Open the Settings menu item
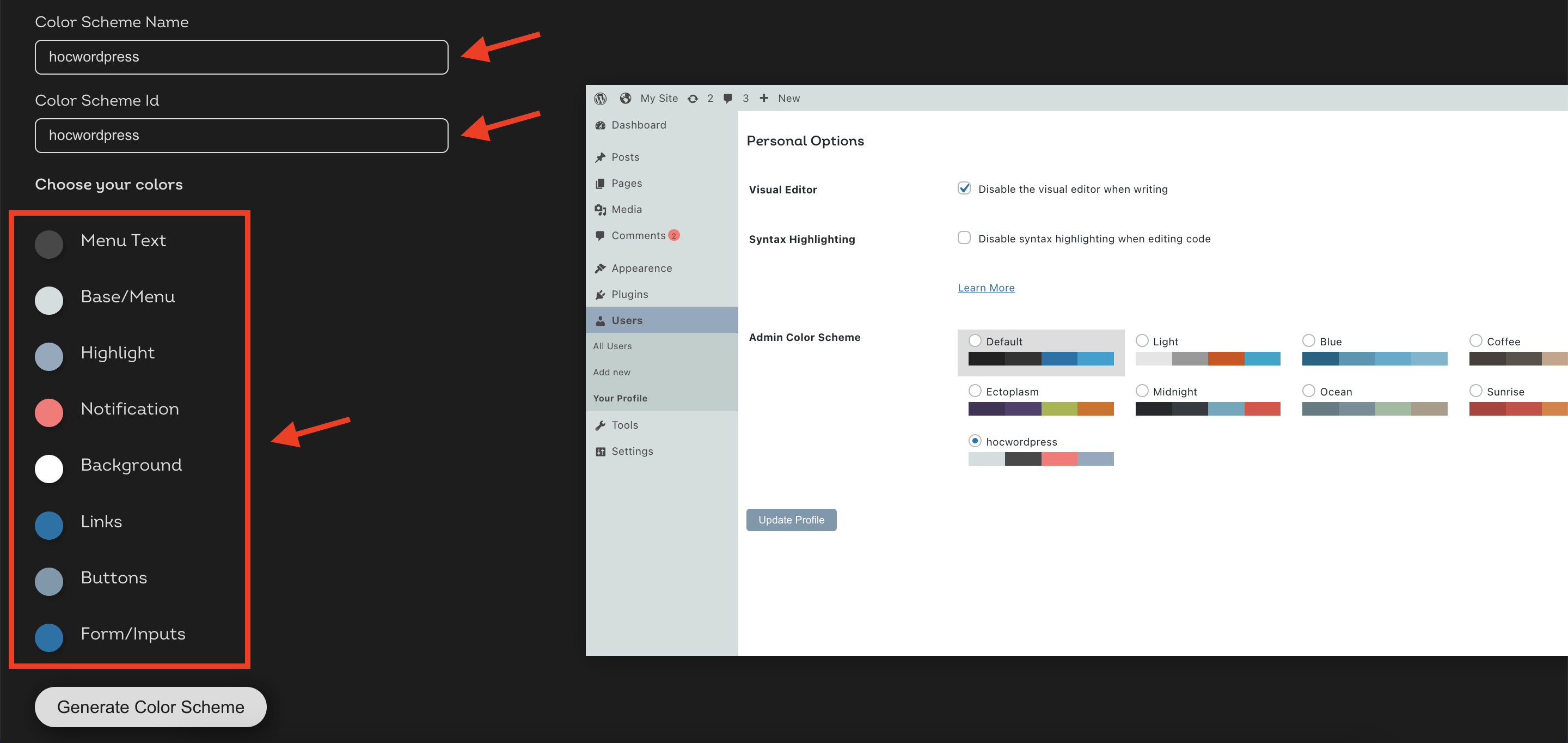This screenshot has width=1568, height=743. click(x=632, y=451)
